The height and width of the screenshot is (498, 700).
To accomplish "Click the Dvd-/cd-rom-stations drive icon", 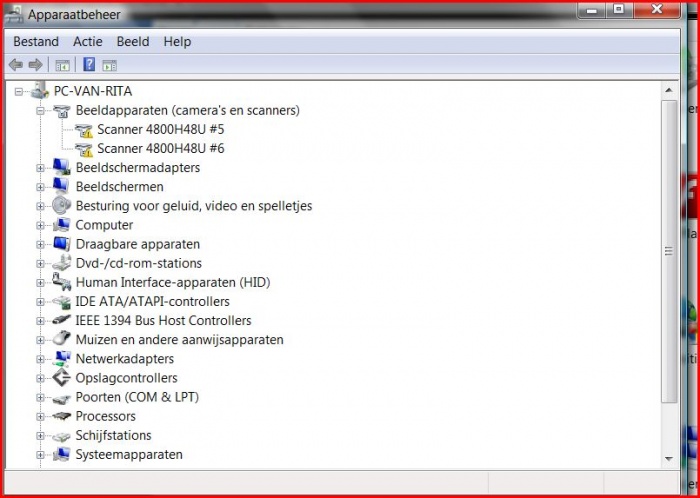I will click(61, 263).
